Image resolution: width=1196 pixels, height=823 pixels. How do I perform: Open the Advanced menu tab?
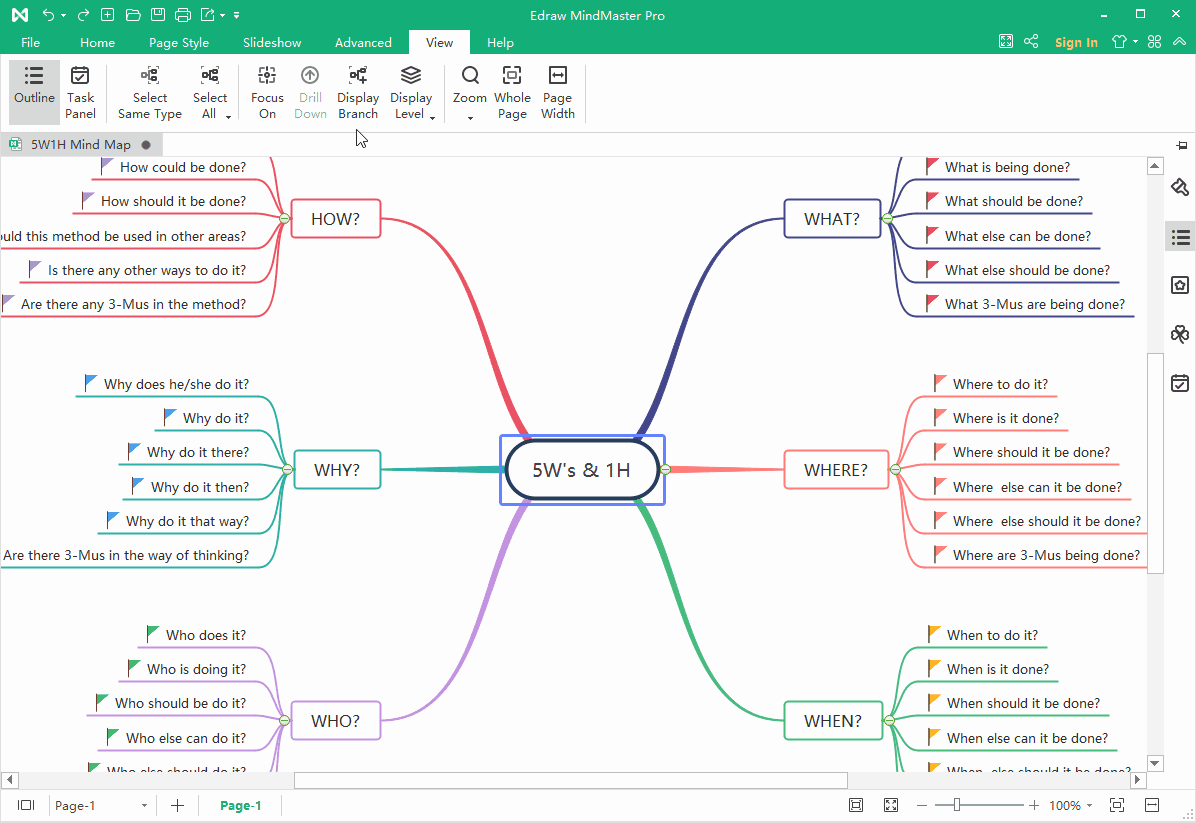(362, 42)
